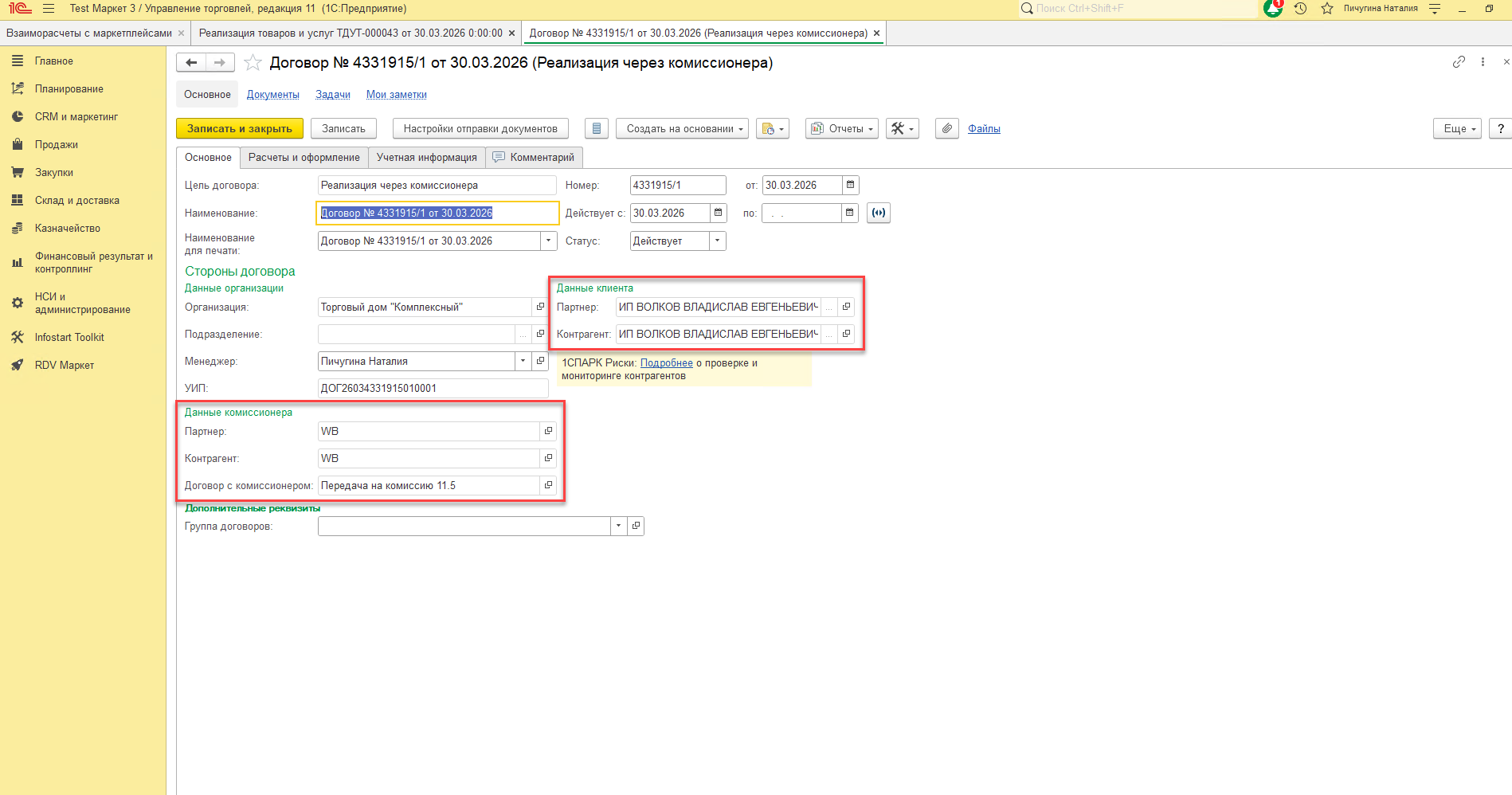
Task: Open the RDV Маркет sidebar section
Action: 65,366
